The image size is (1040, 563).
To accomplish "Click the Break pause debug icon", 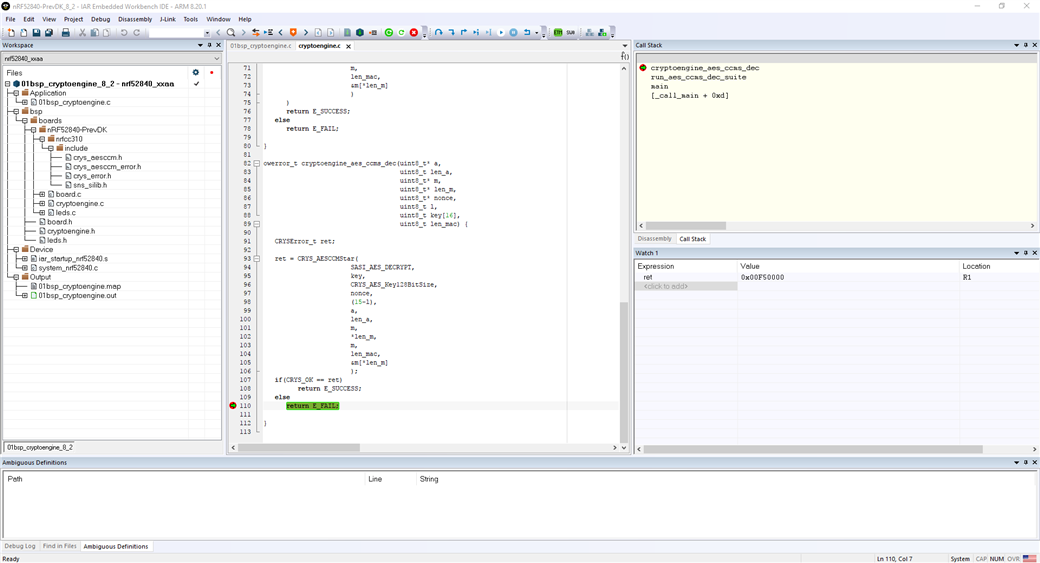I will tap(513, 32).
